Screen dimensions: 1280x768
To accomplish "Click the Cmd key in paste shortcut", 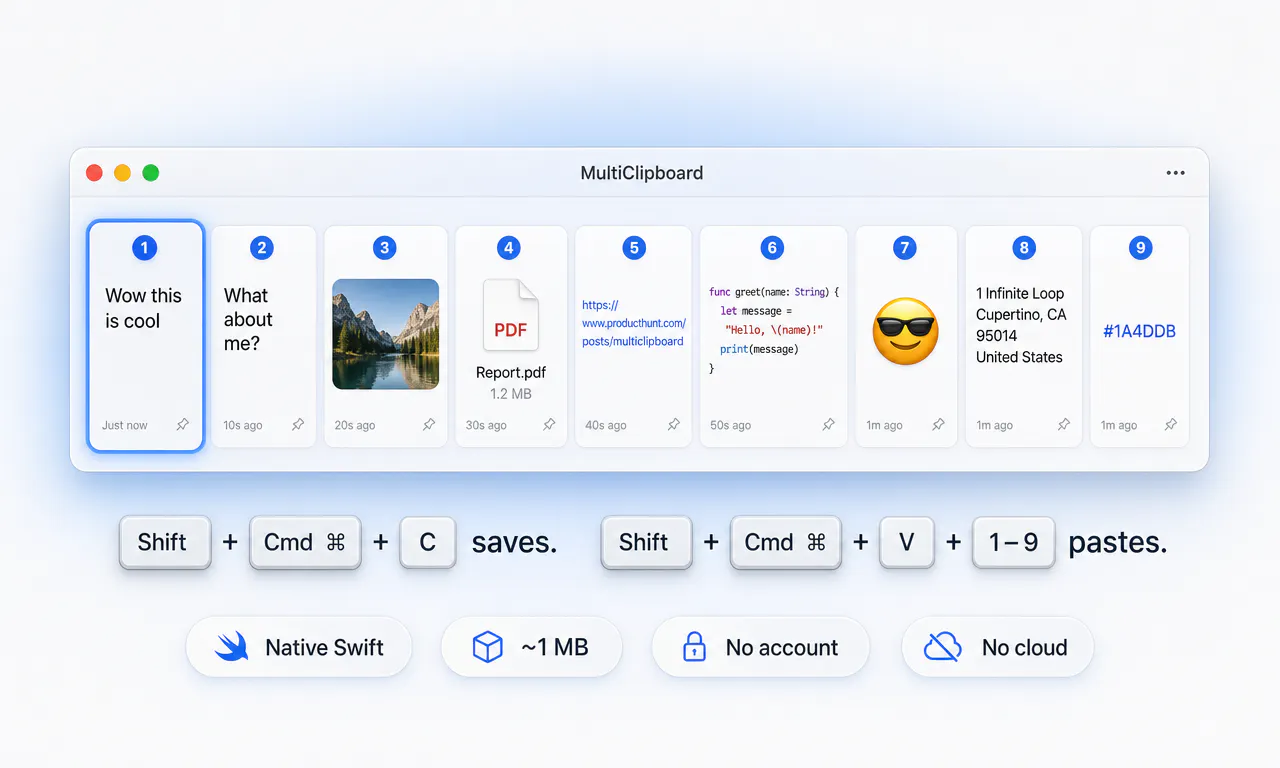I will 786,542.
